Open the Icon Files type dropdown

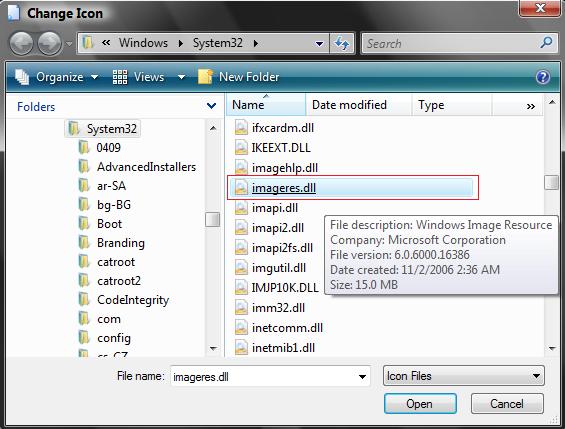(x=463, y=376)
